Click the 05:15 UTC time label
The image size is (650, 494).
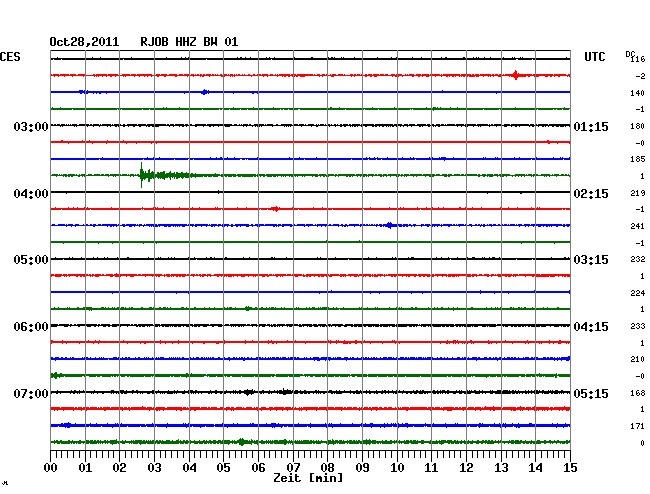[591, 394]
